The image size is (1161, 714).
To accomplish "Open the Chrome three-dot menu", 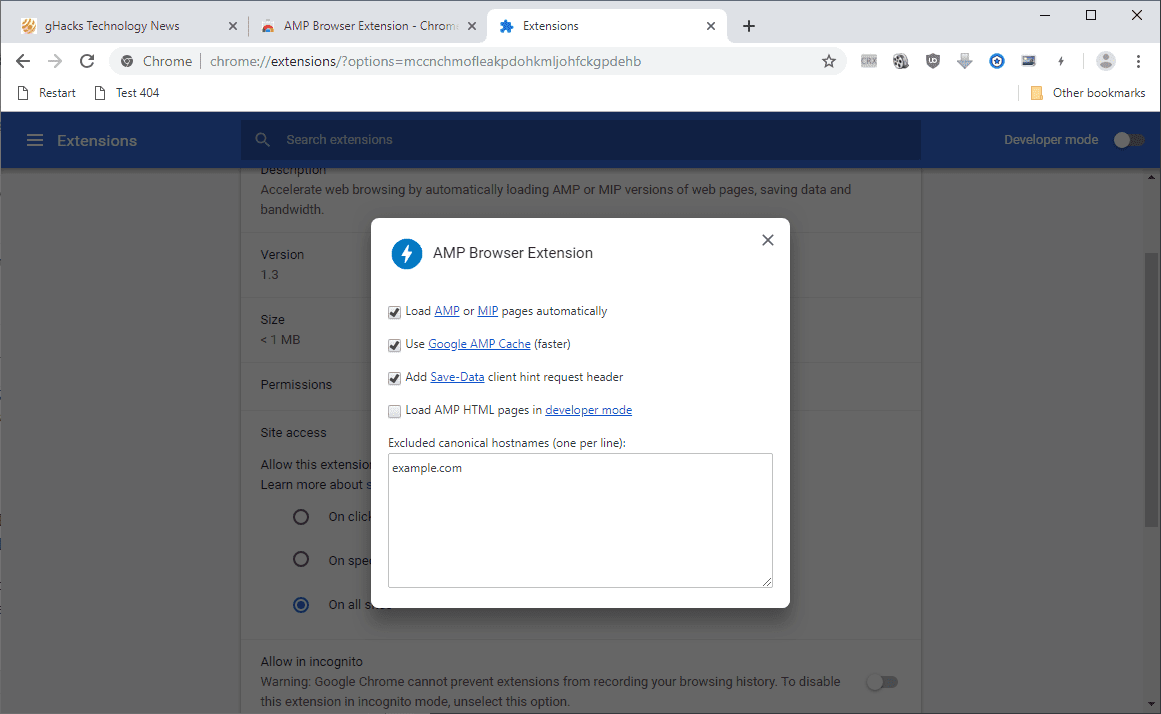I will click(x=1138, y=61).
